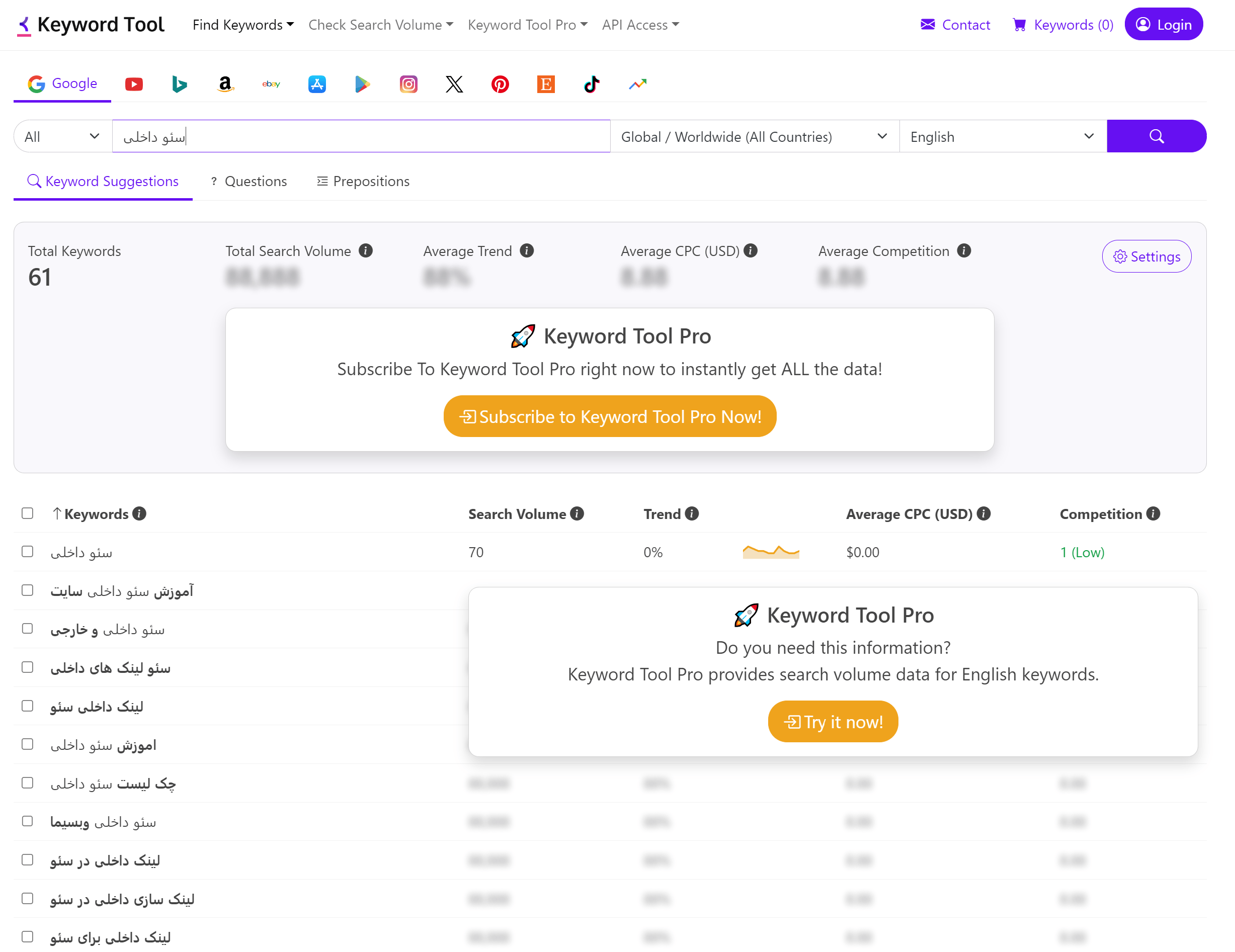The image size is (1235, 952).
Task: Switch to the Bing keyword source
Action: tap(179, 84)
